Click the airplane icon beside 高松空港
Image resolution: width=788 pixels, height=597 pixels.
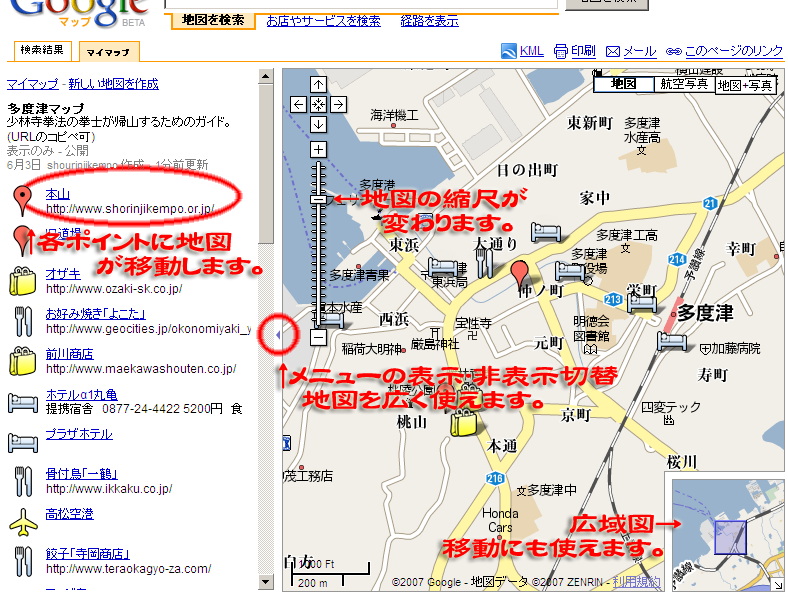(22, 520)
